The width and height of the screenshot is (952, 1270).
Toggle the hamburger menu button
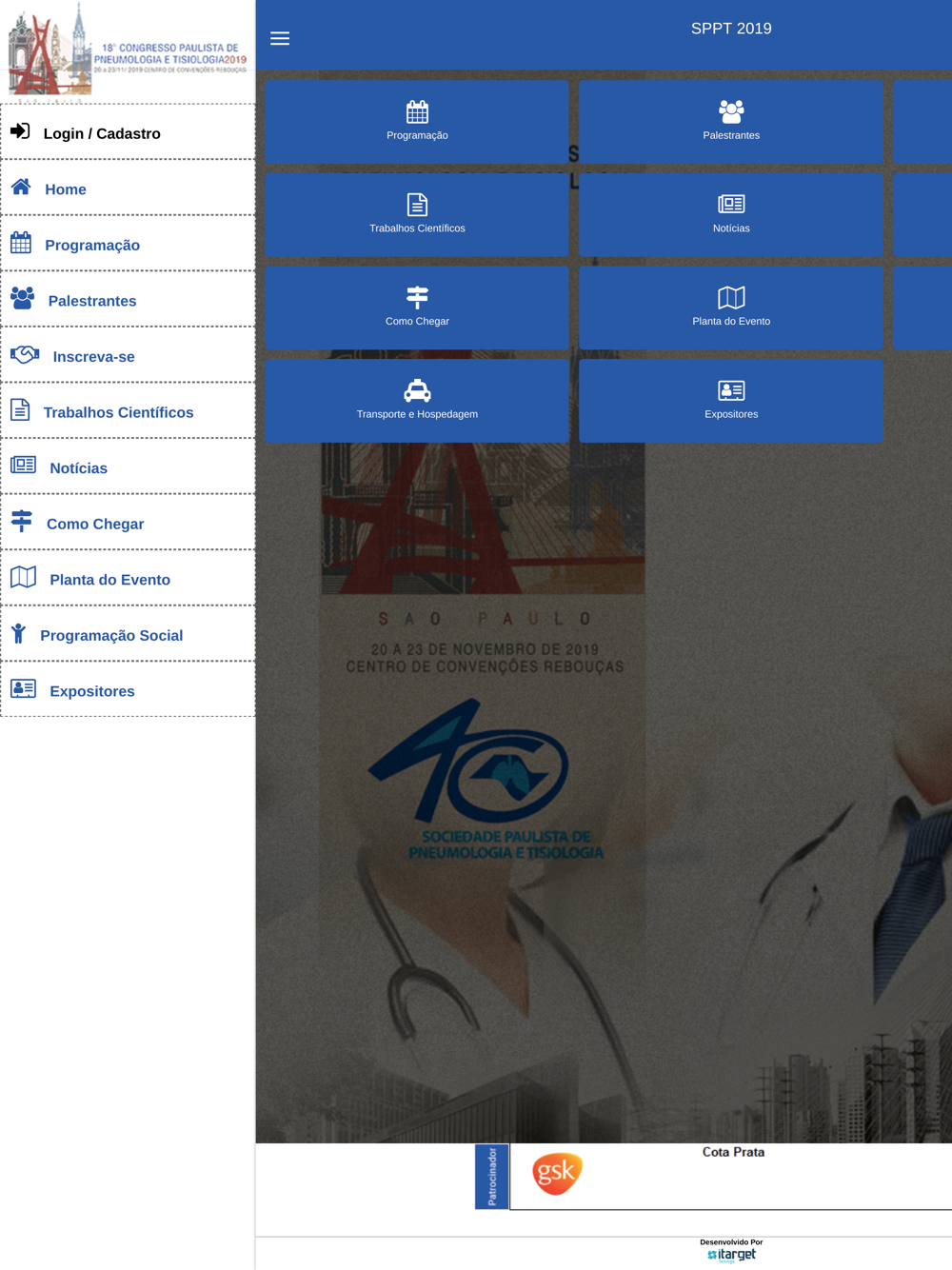[x=280, y=39]
